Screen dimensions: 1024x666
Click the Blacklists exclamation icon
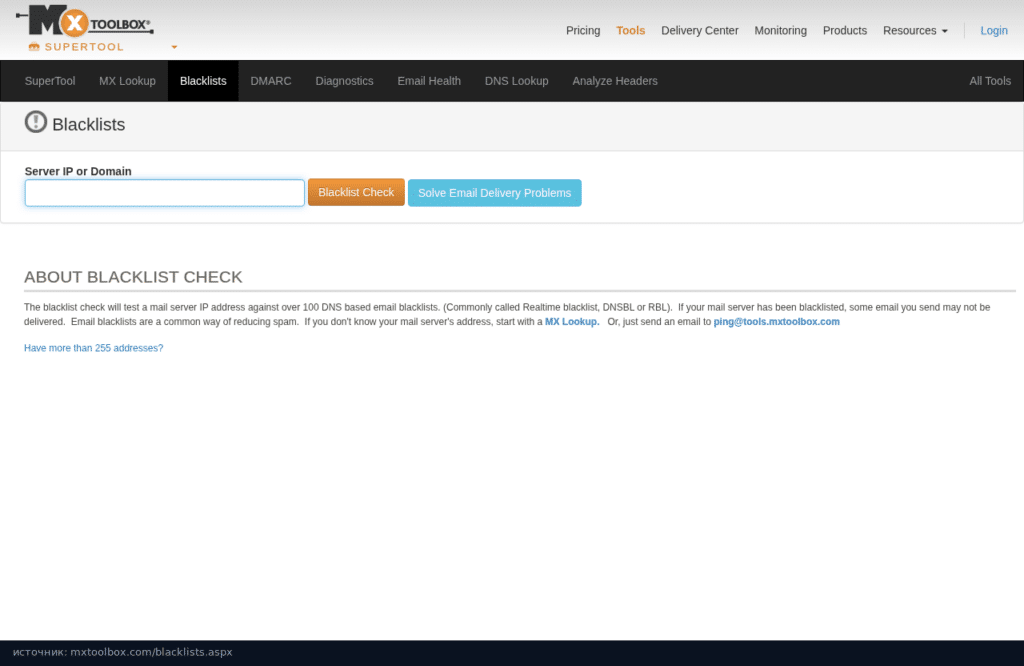pos(36,122)
